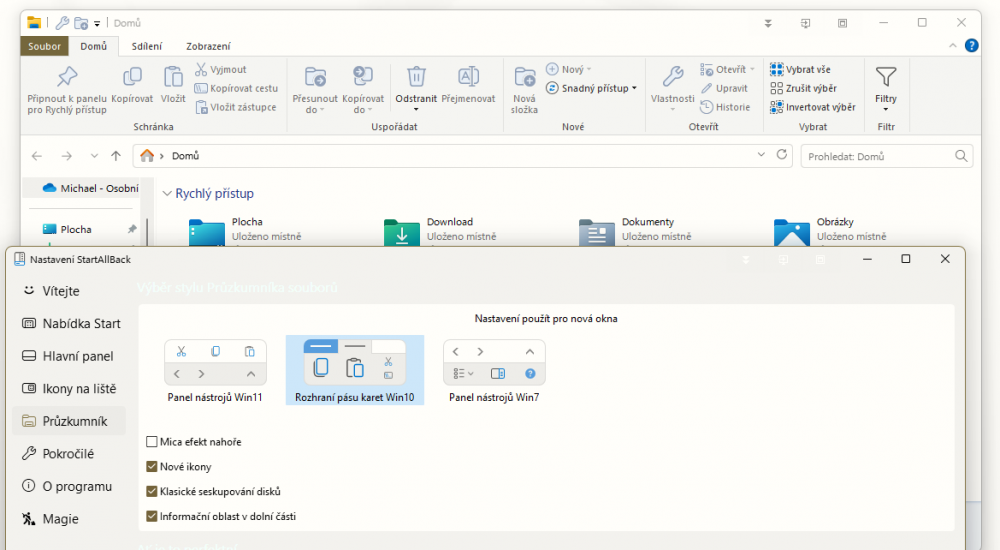
Task: Expand the Rychlý přístup section chevron
Action: point(166,194)
